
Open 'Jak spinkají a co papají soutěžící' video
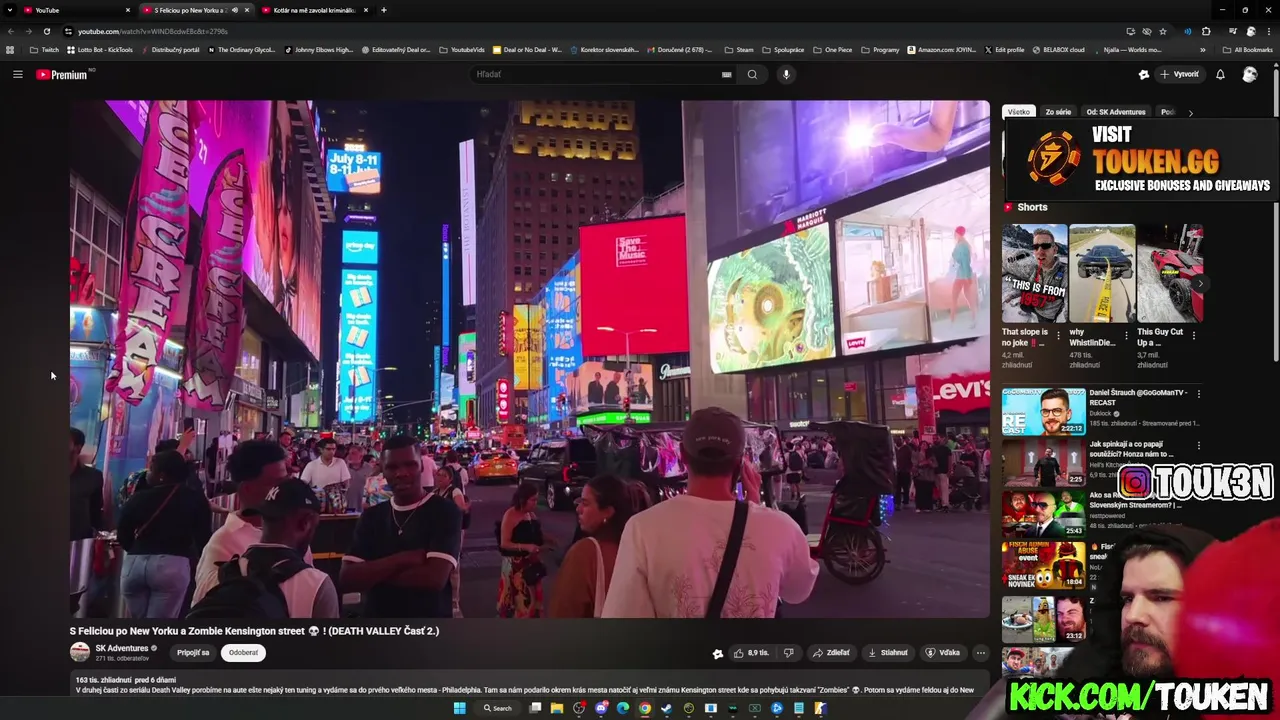[x=1043, y=463]
